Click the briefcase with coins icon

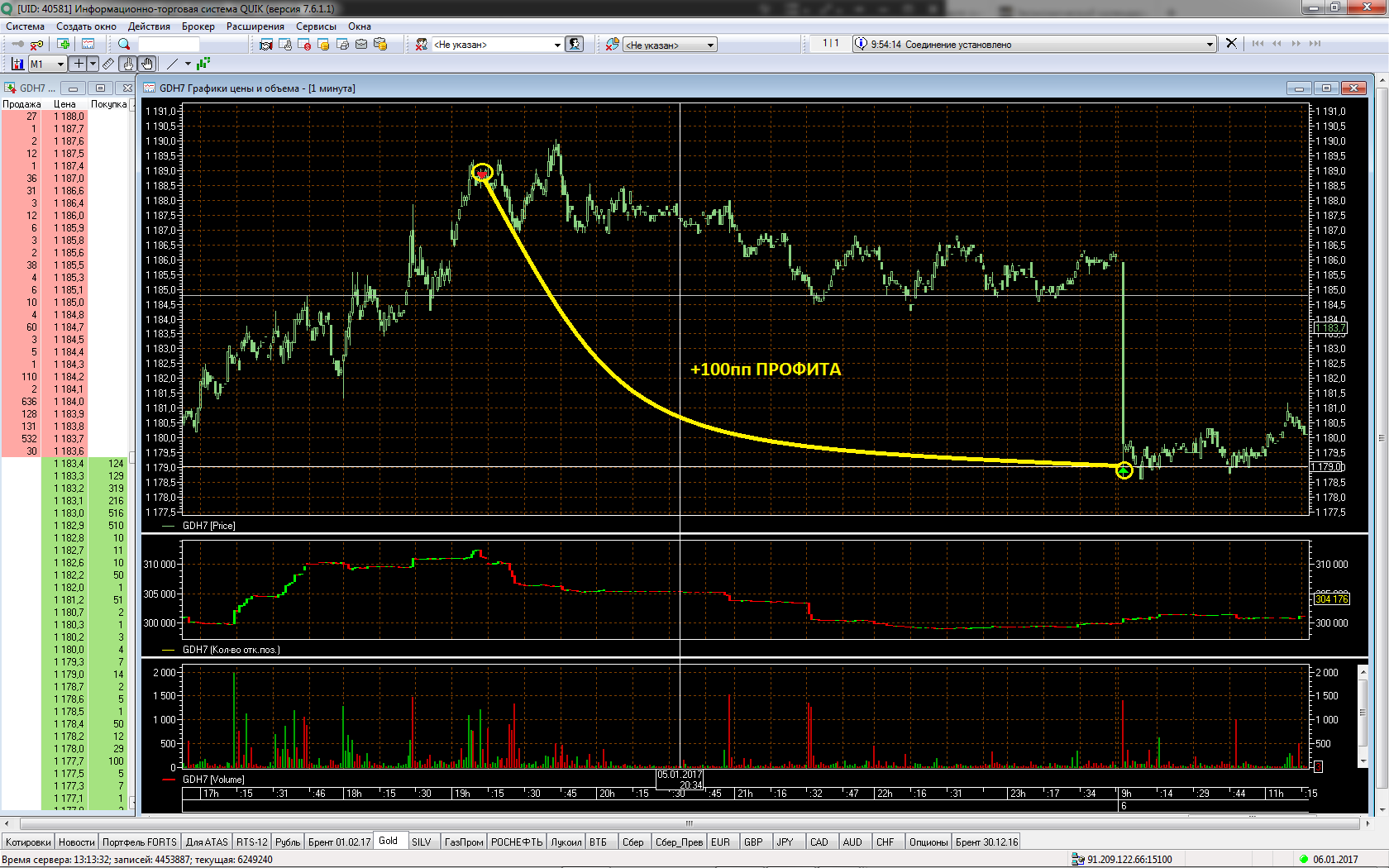(x=380, y=44)
